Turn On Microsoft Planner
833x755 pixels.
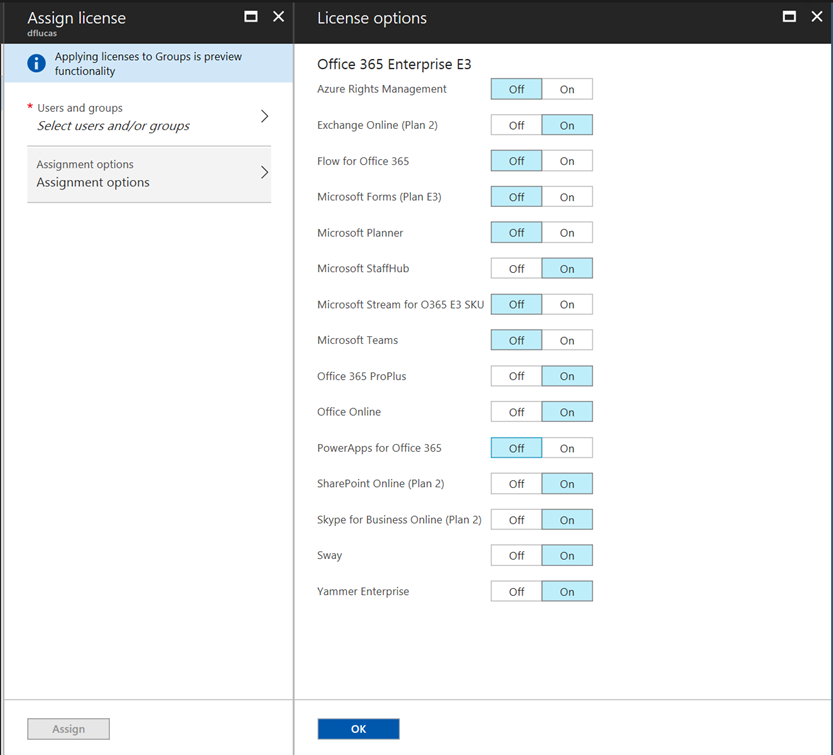pyautogui.click(x=567, y=233)
